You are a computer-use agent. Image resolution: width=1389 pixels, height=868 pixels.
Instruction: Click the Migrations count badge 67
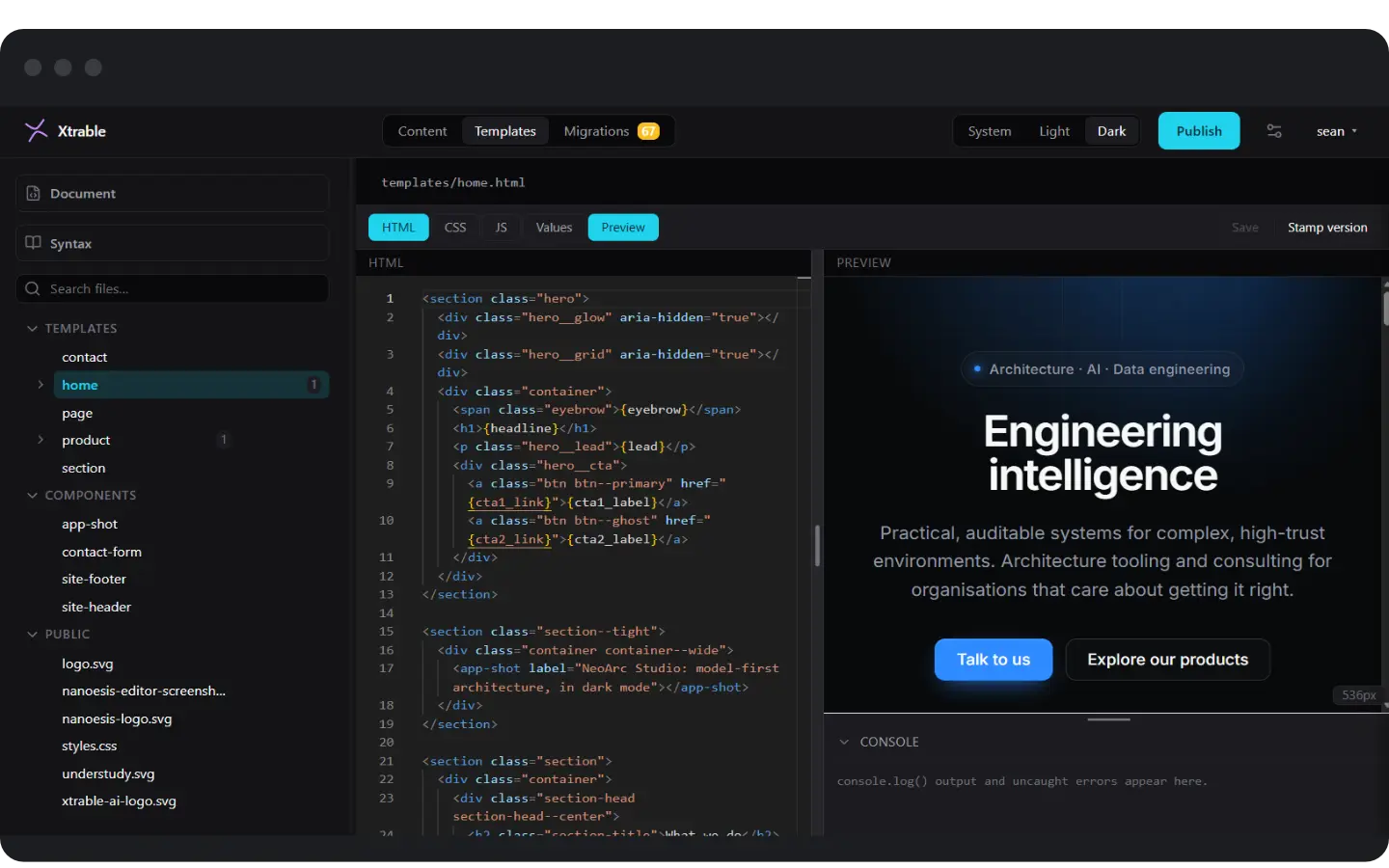(x=649, y=131)
